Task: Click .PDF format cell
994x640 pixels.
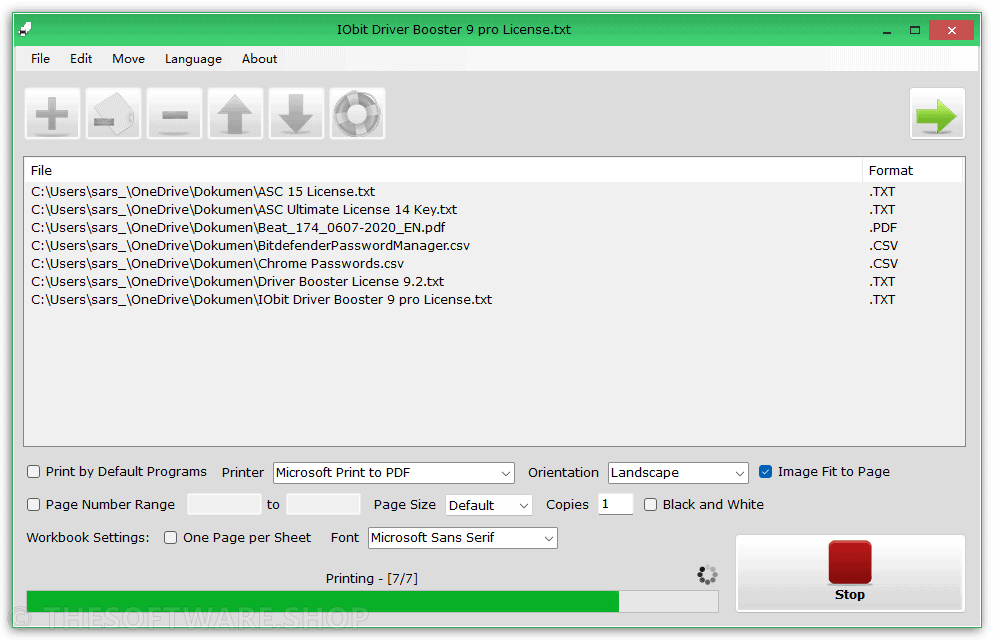Action: tap(883, 227)
